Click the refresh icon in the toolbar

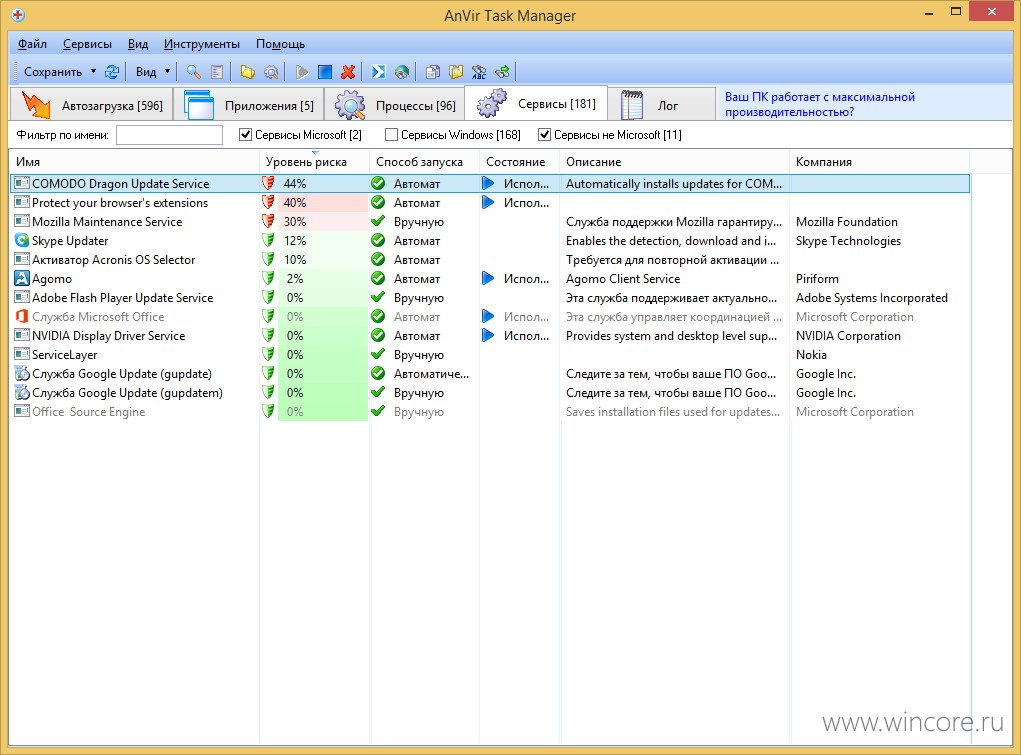click(112, 72)
